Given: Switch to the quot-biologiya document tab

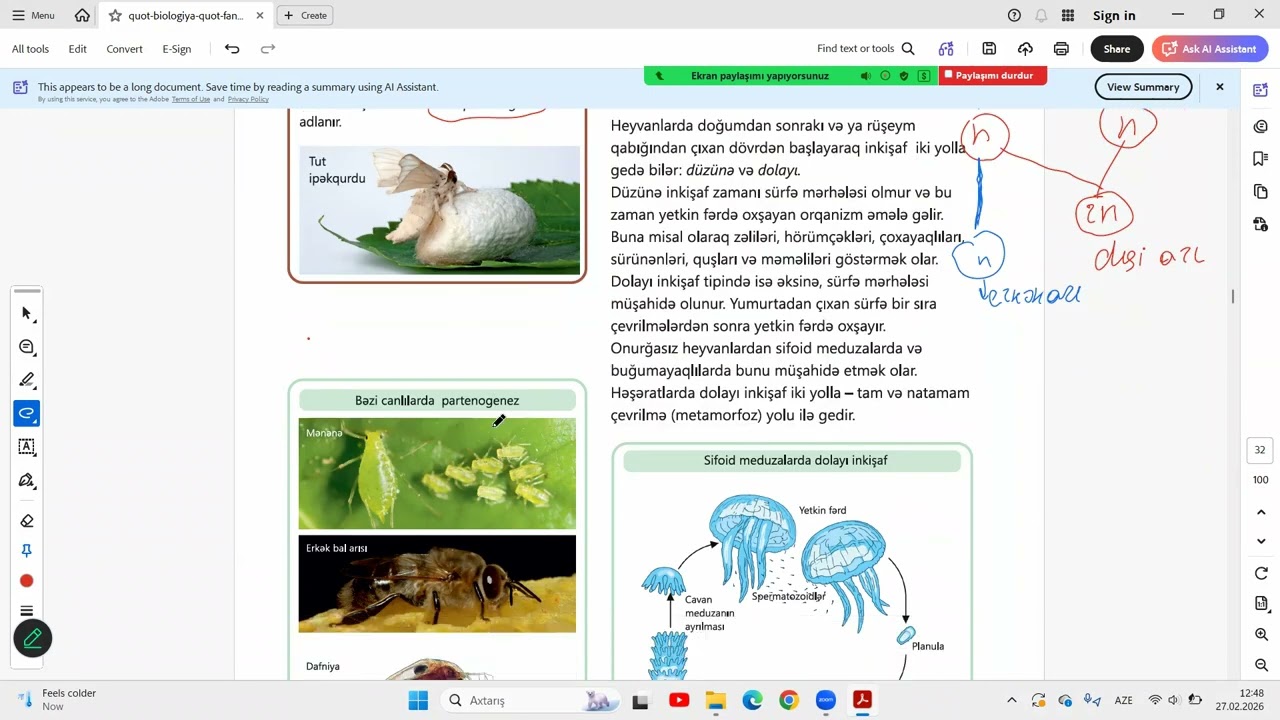Looking at the screenshot, I should click(185, 16).
